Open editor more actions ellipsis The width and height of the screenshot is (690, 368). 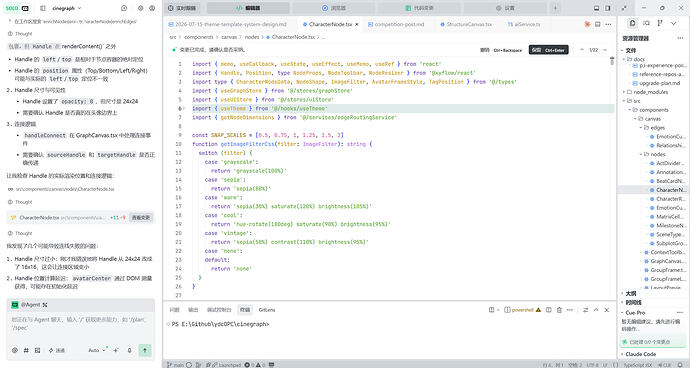point(608,24)
